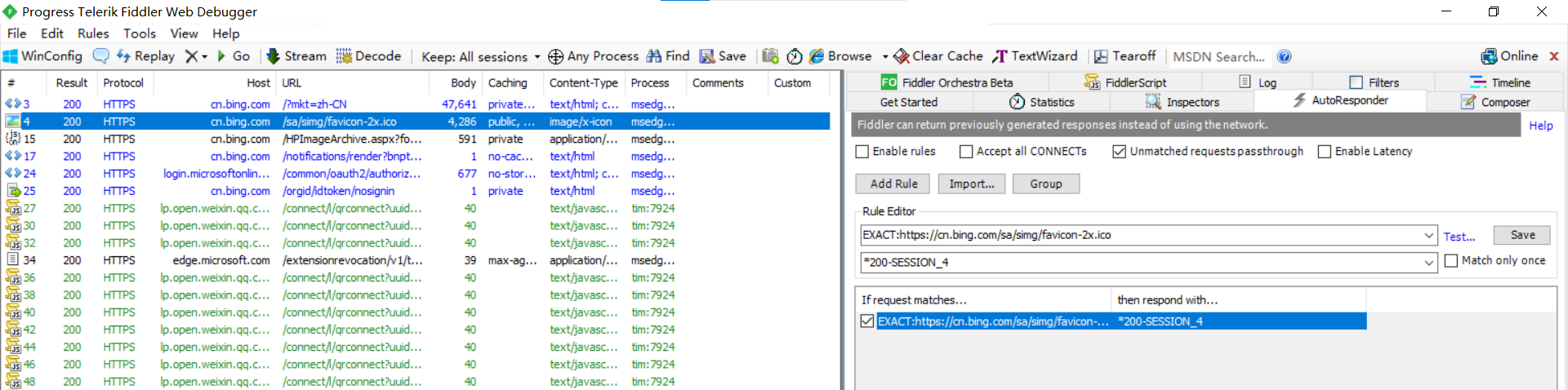The height and width of the screenshot is (390, 1568).
Task: Clear Cache from the toolbar
Action: tap(938, 56)
